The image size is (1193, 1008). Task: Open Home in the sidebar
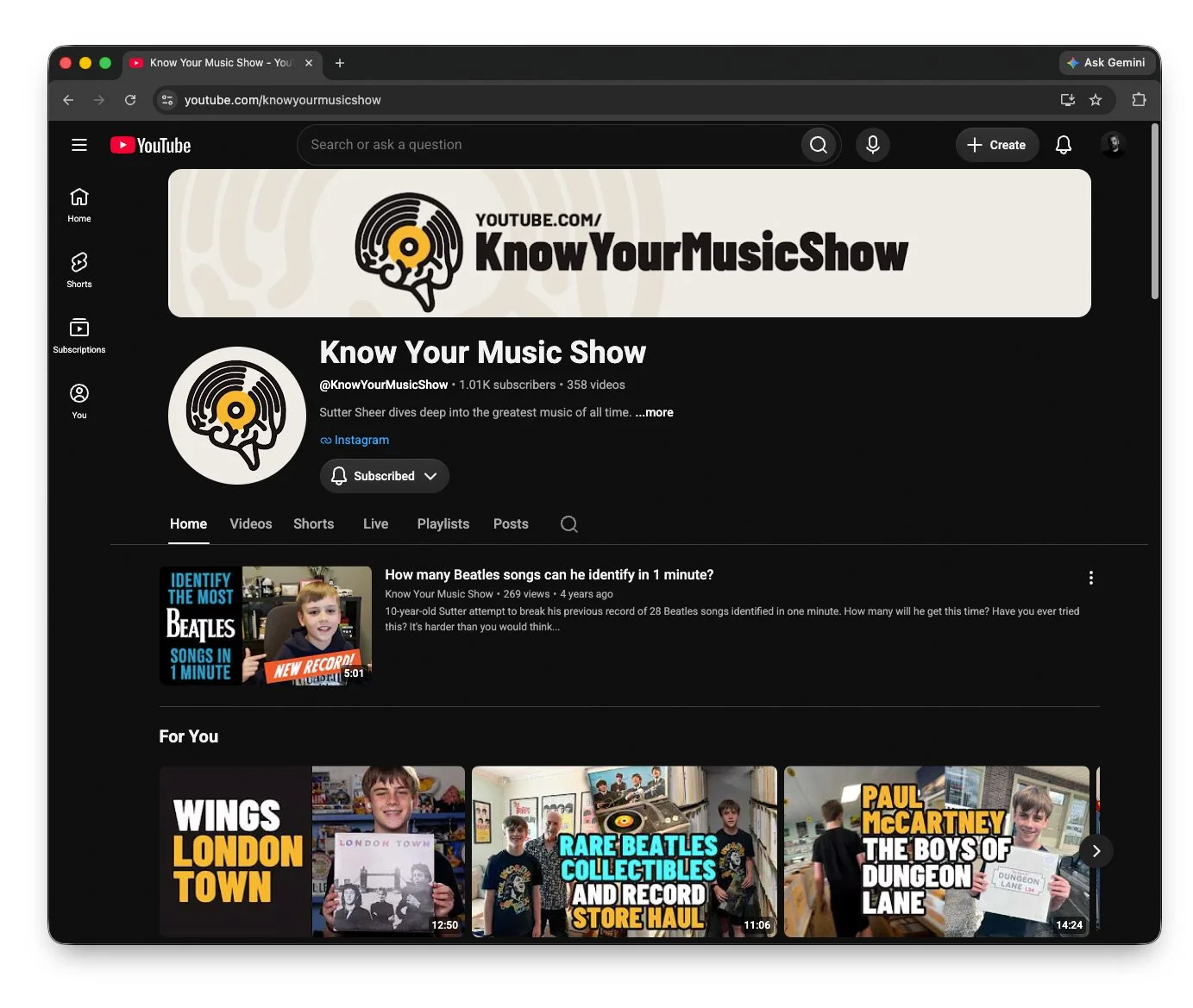(x=79, y=205)
